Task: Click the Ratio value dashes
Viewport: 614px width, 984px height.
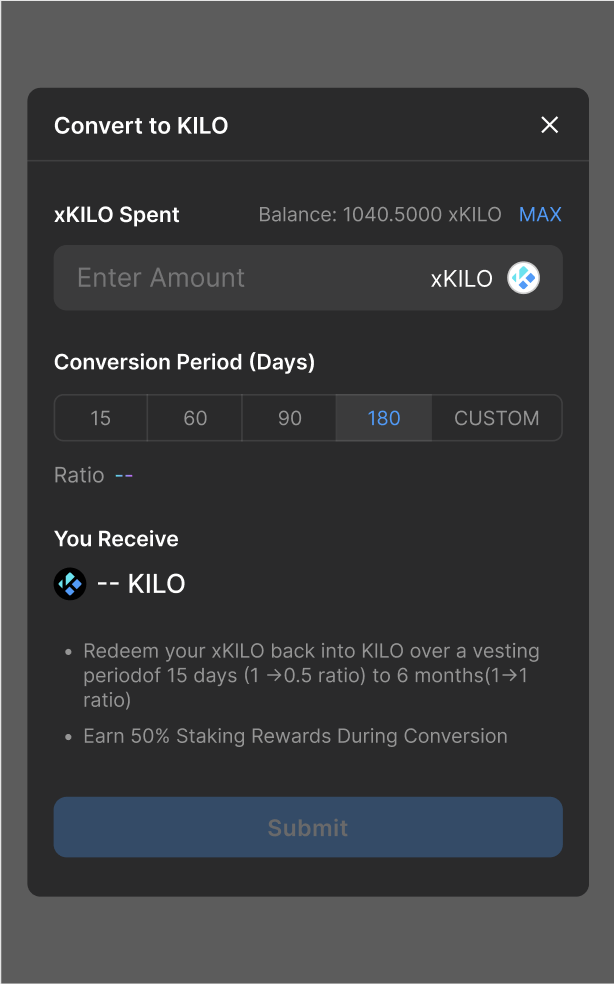Action: [124, 475]
